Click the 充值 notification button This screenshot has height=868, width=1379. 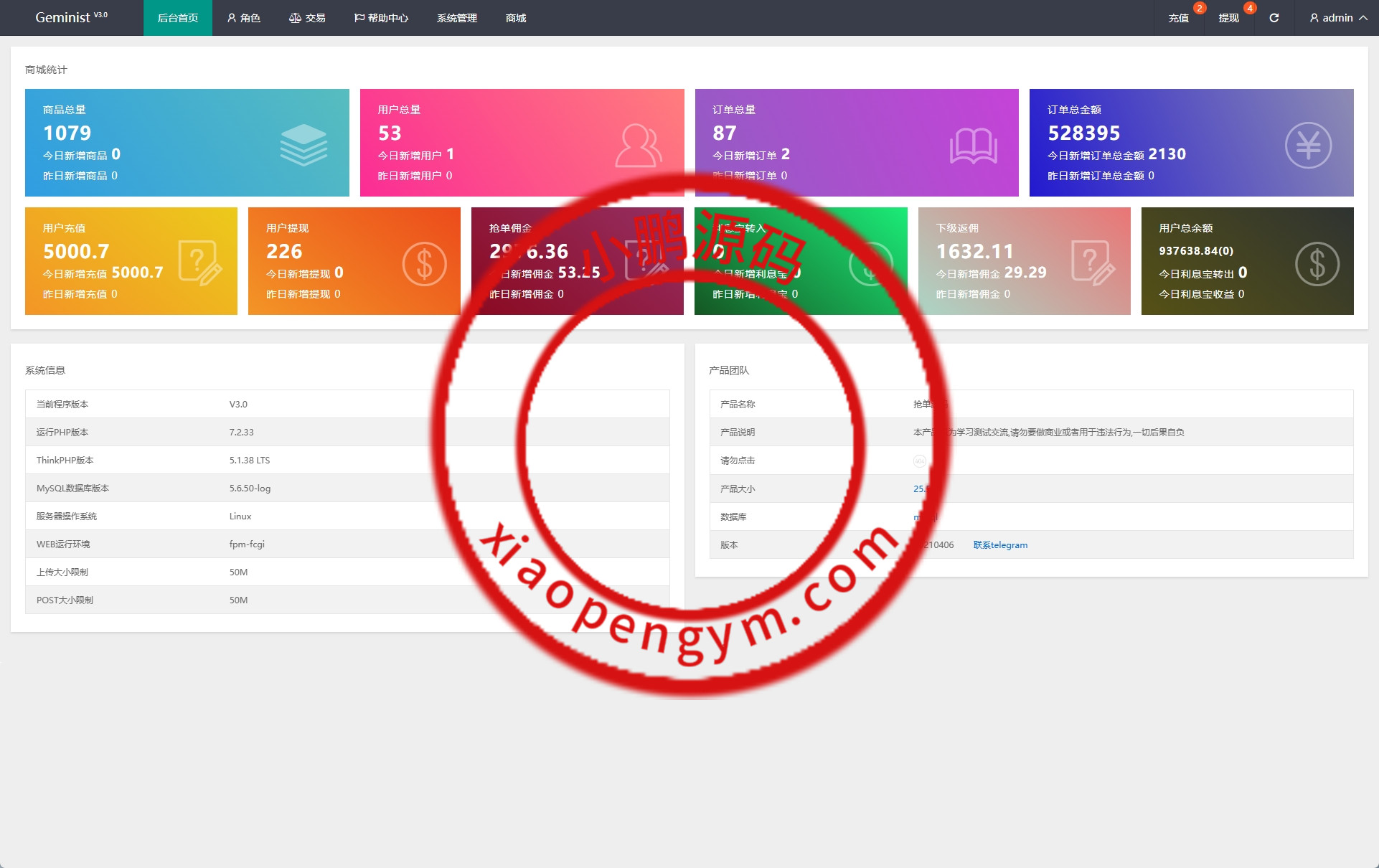point(1179,18)
